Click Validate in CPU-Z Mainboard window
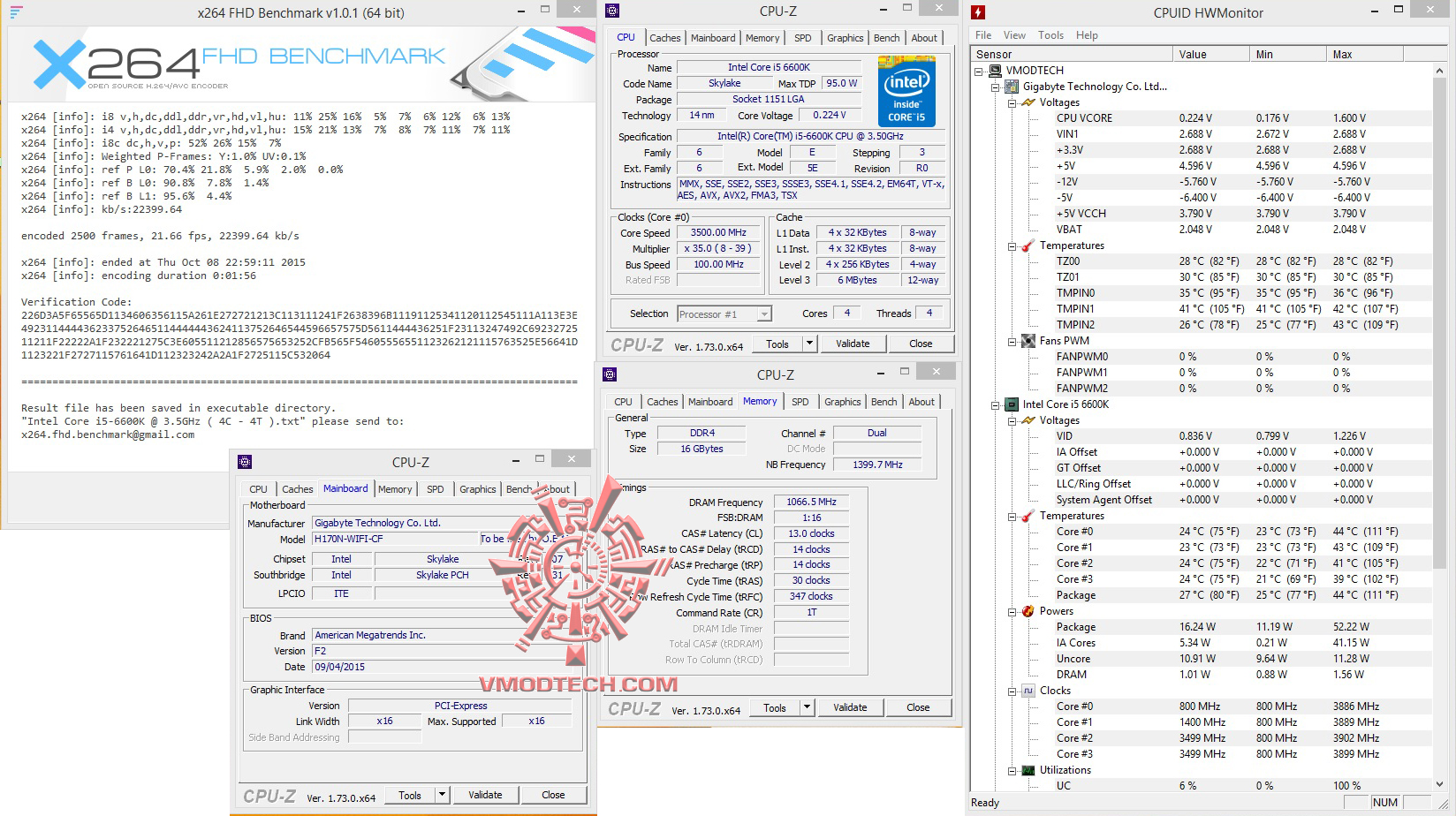The width and height of the screenshot is (1456, 816). 485,795
